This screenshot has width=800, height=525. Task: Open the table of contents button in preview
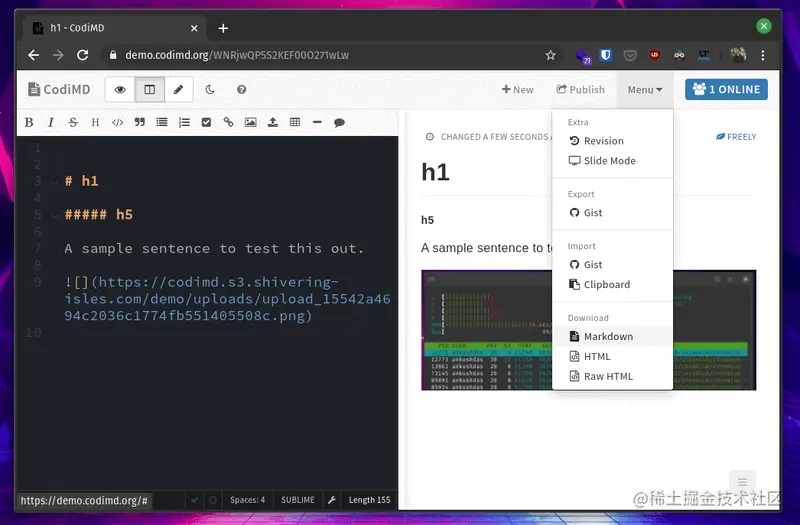click(742, 482)
